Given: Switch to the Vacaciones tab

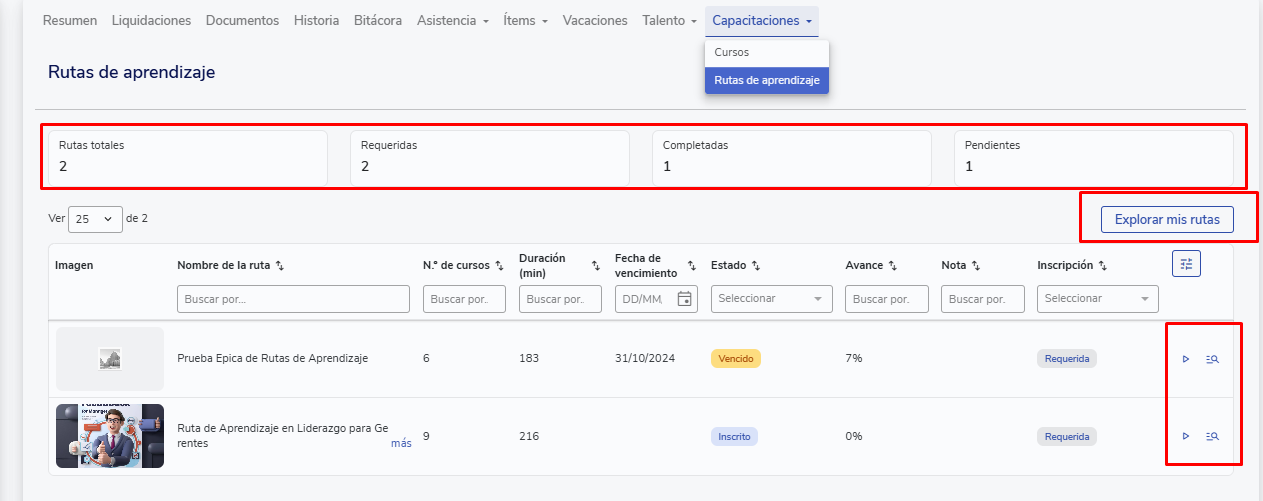Looking at the screenshot, I should click(x=595, y=20).
